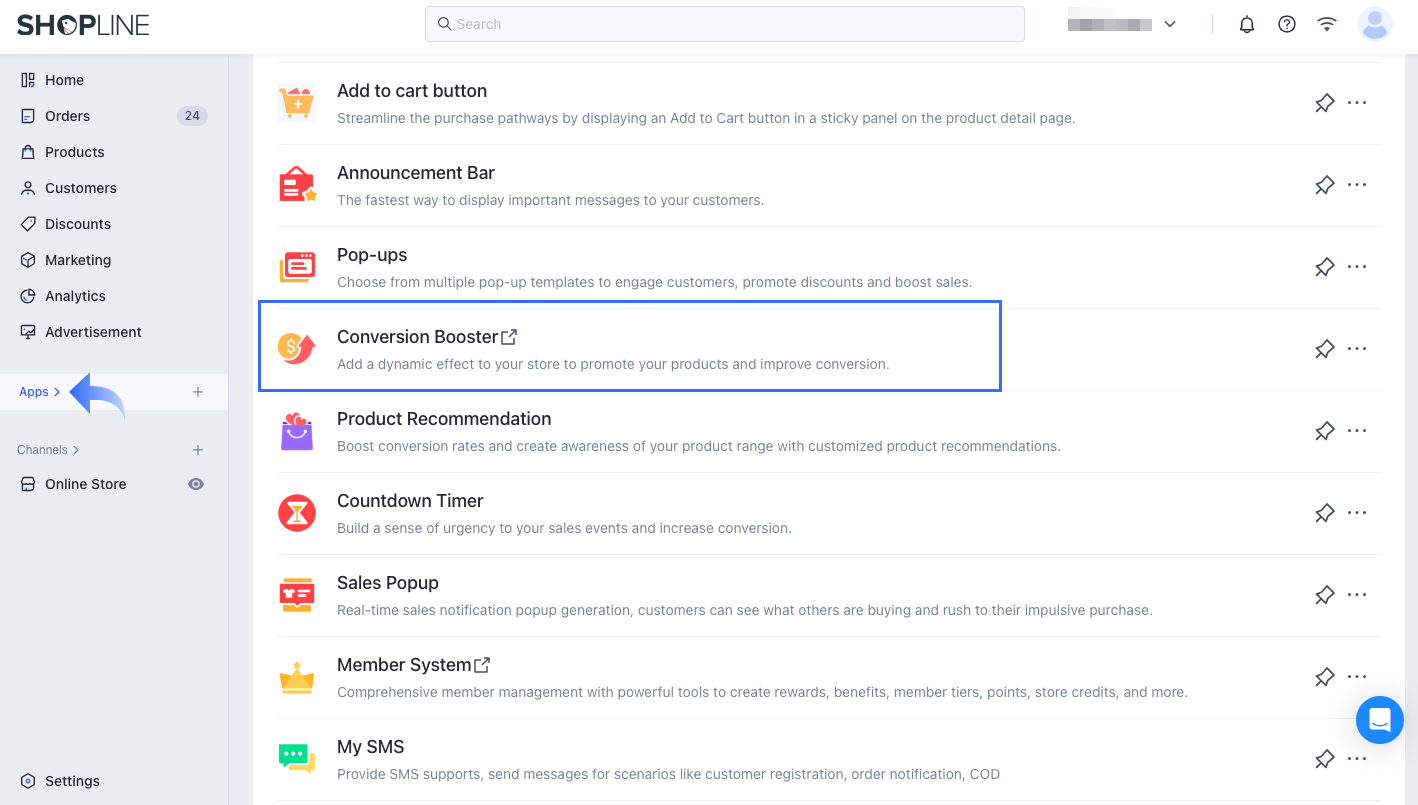Screen dimensions: 1418x805
Task: Click the My SMS message icon
Action: [x=297, y=758]
